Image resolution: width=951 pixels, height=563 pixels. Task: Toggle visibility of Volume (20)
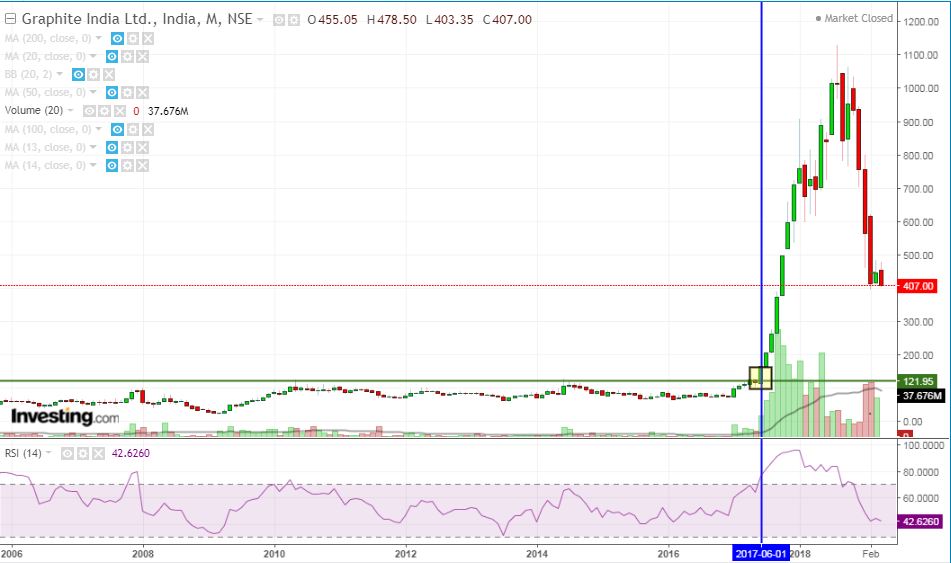(89, 111)
